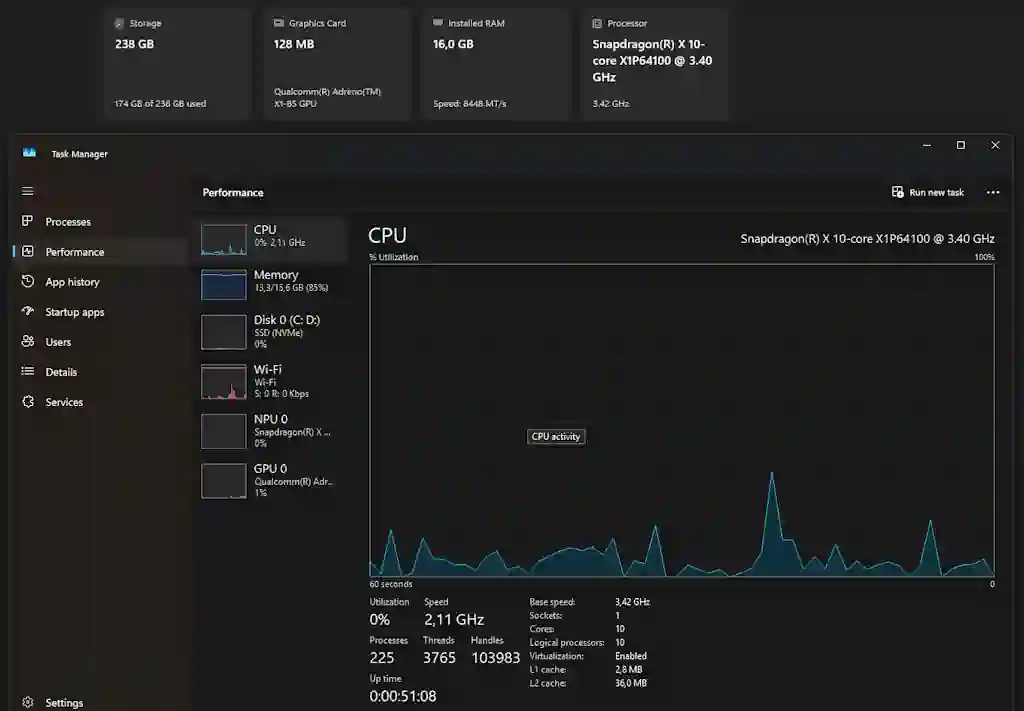Click the Storage info card

pyautogui.click(x=176, y=63)
